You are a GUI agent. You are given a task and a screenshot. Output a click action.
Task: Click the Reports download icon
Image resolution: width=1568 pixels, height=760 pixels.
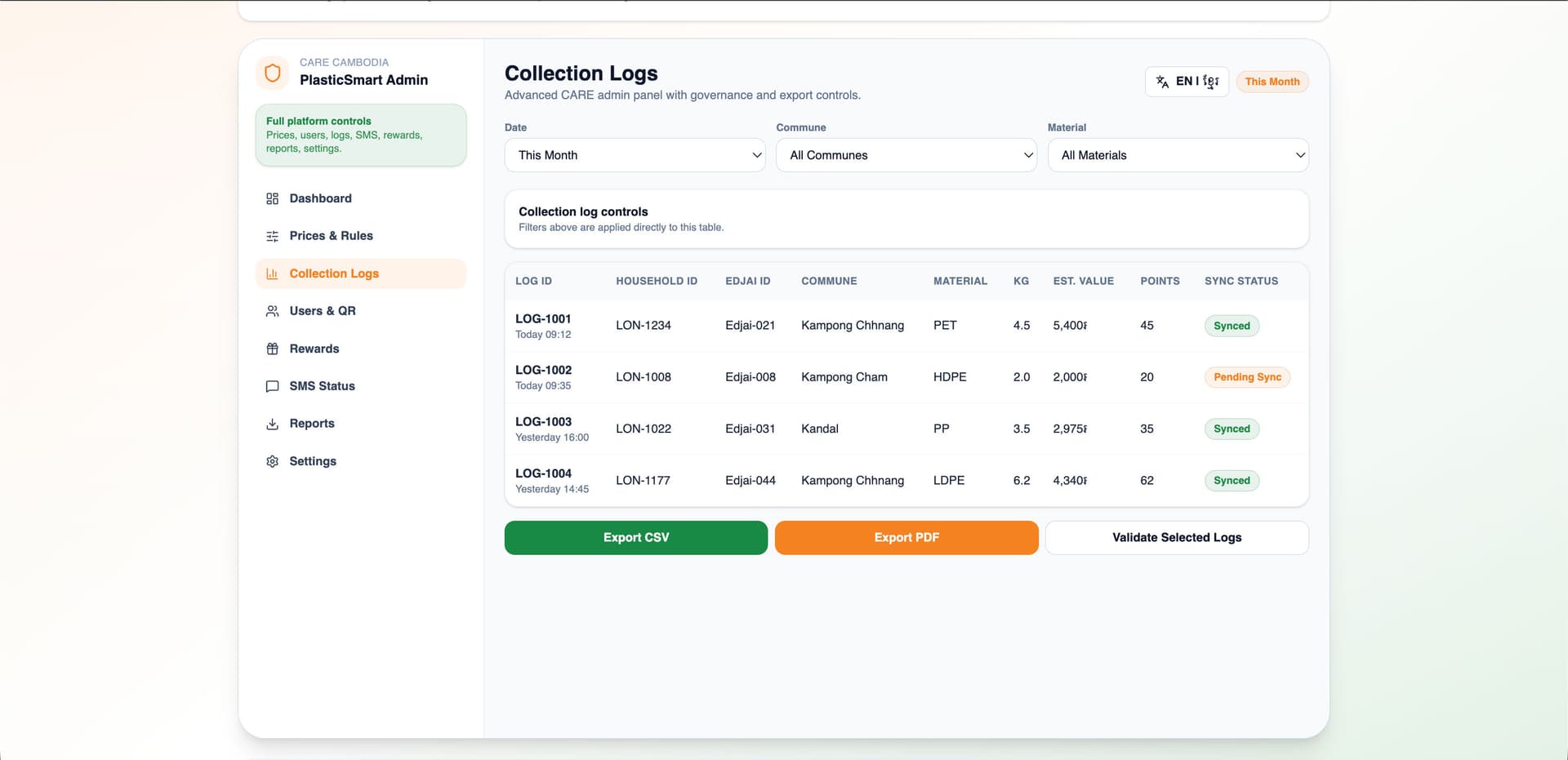click(273, 424)
